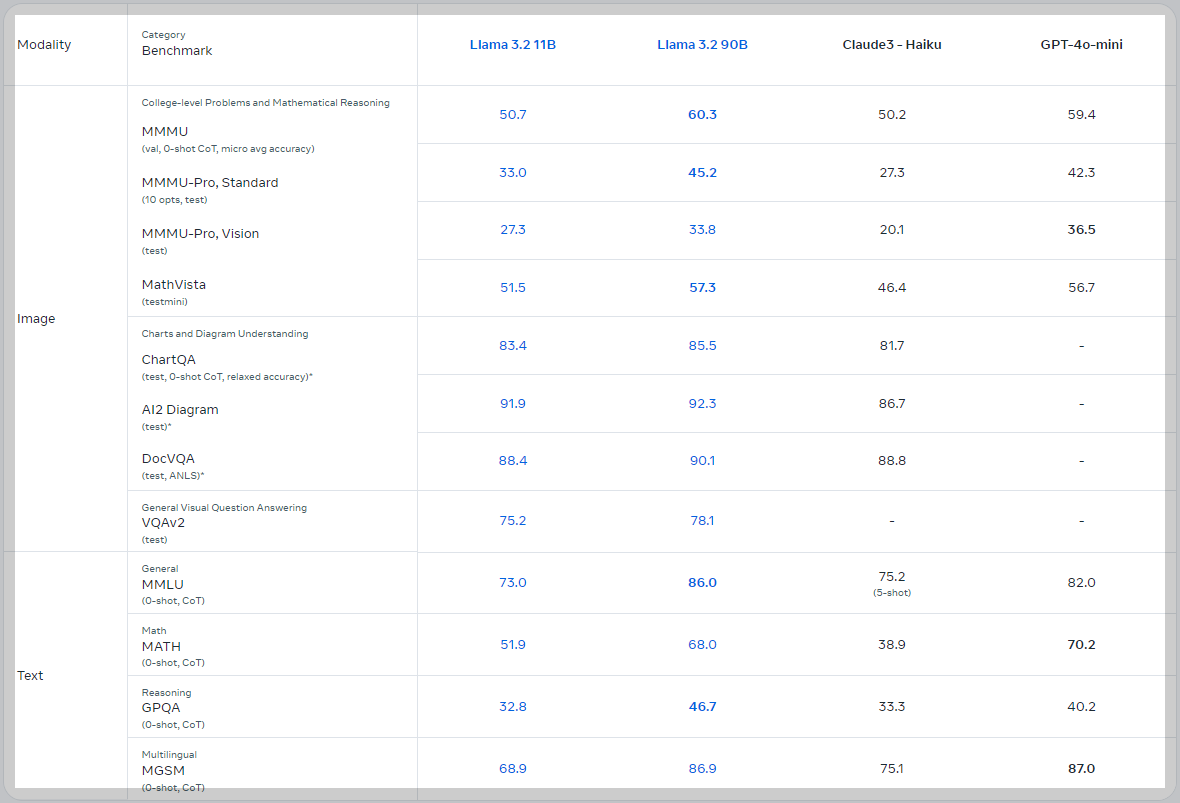Click the 46.7 GPQA value
This screenshot has height=803, width=1180.
[x=702, y=707]
